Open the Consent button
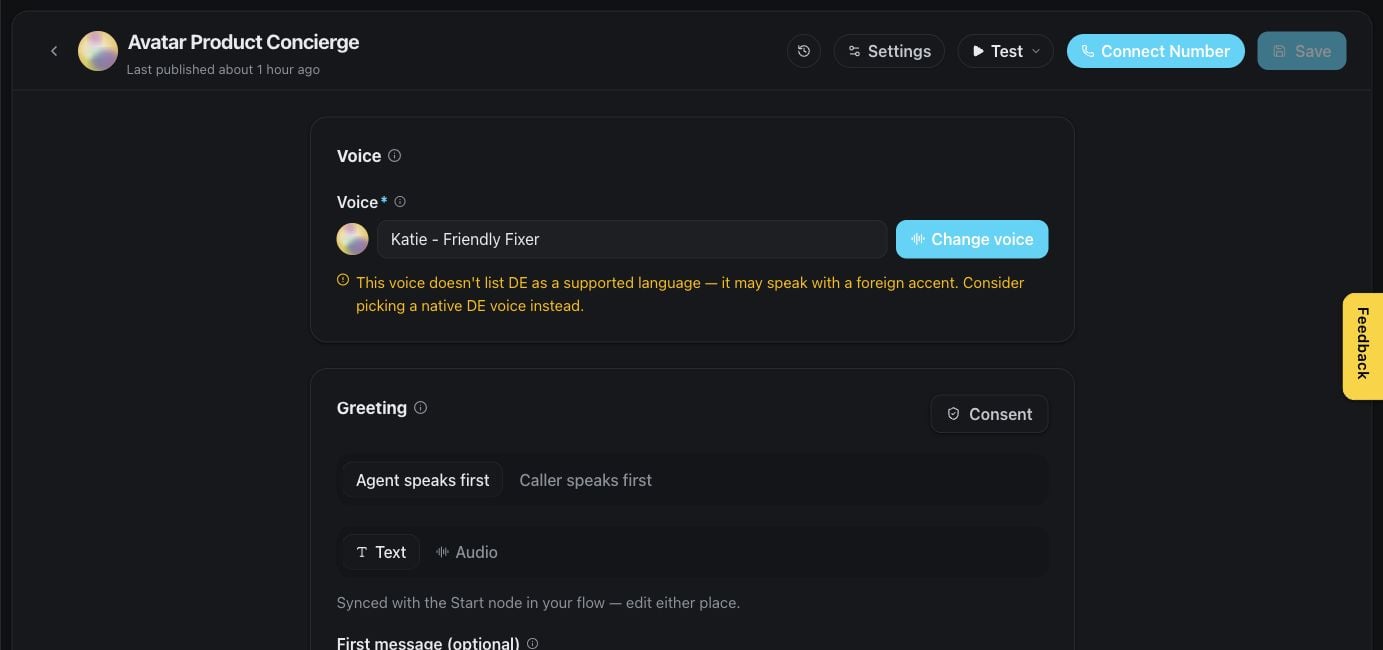 click(x=989, y=414)
